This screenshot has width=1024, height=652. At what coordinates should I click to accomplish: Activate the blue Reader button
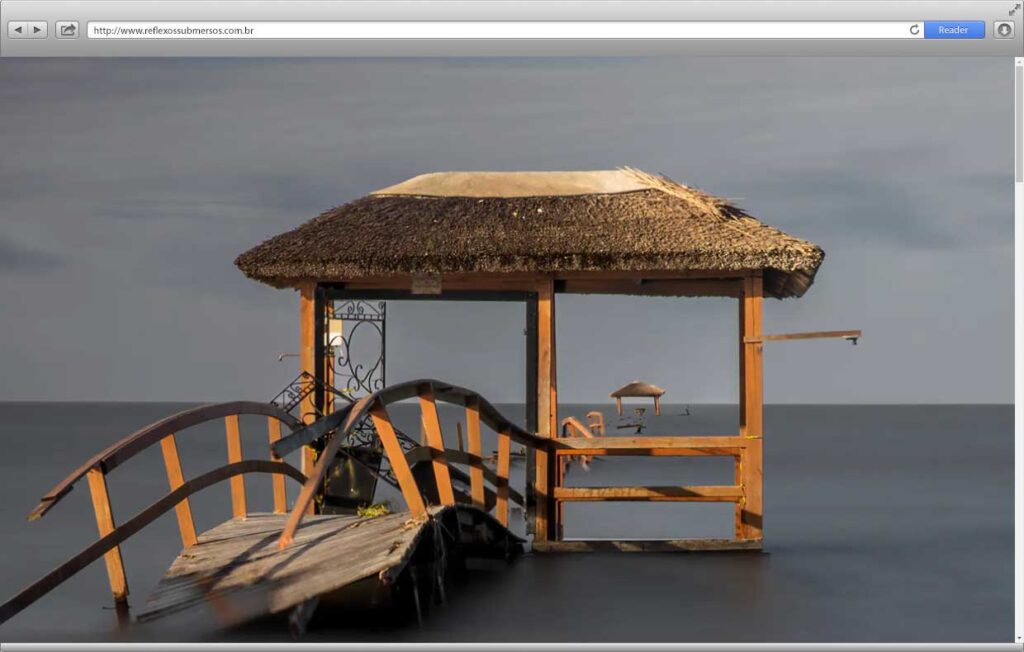point(953,30)
